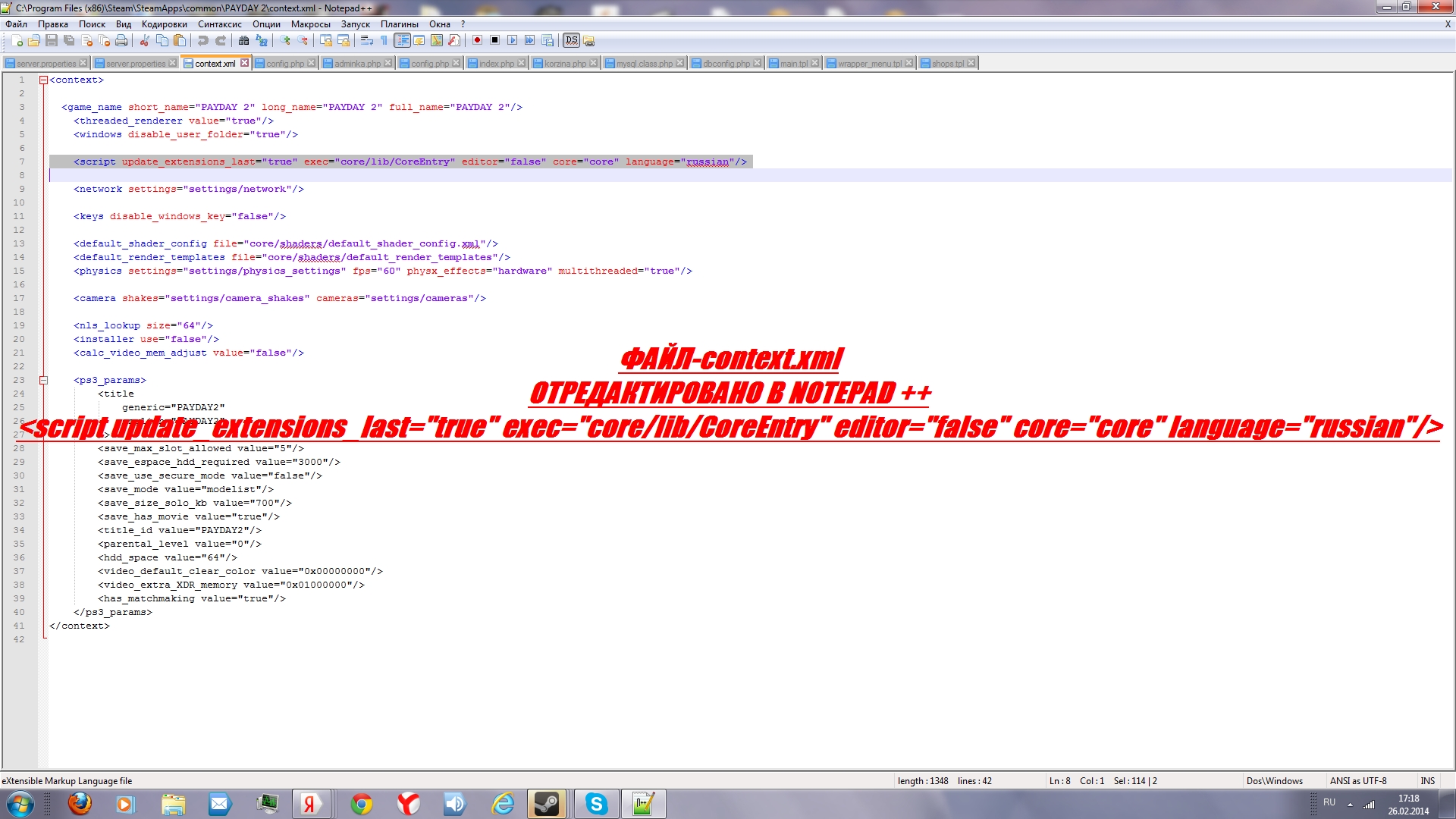Toggle Show All Characters pilcrow button
The height and width of the screenshot is (819, 1456).
coord(384,41)
